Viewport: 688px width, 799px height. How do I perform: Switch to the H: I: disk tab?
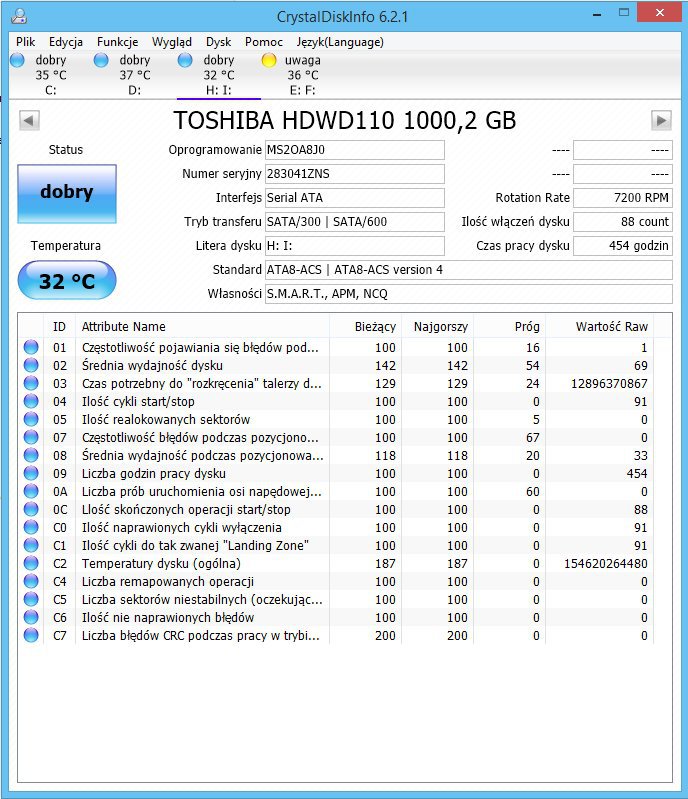[219, 75]
